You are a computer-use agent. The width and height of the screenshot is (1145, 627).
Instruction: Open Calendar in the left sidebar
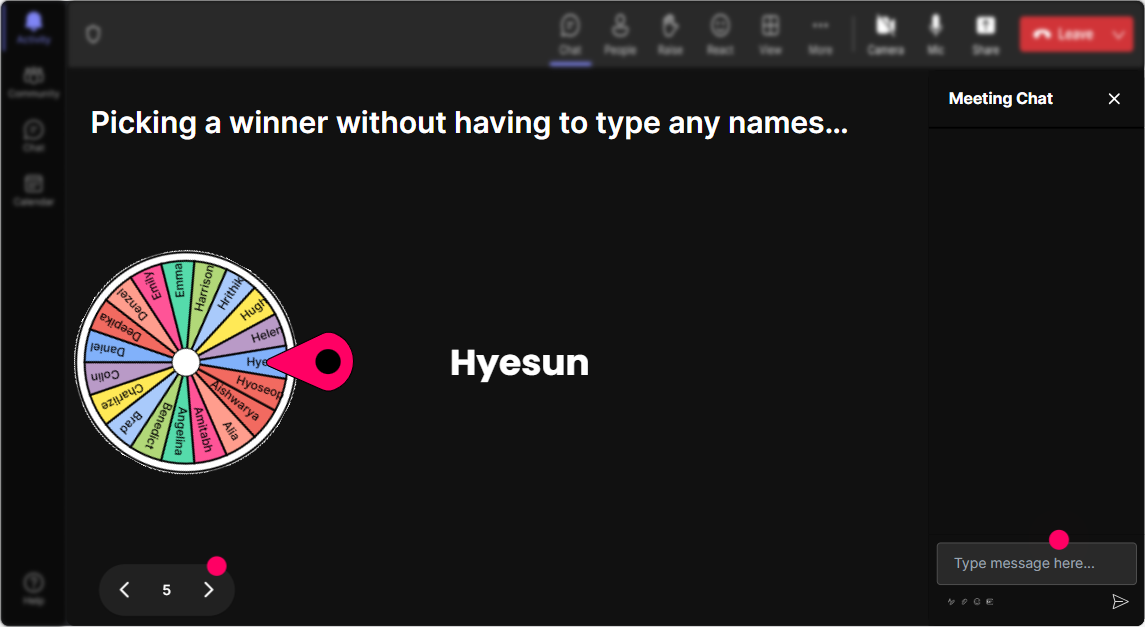34,190
